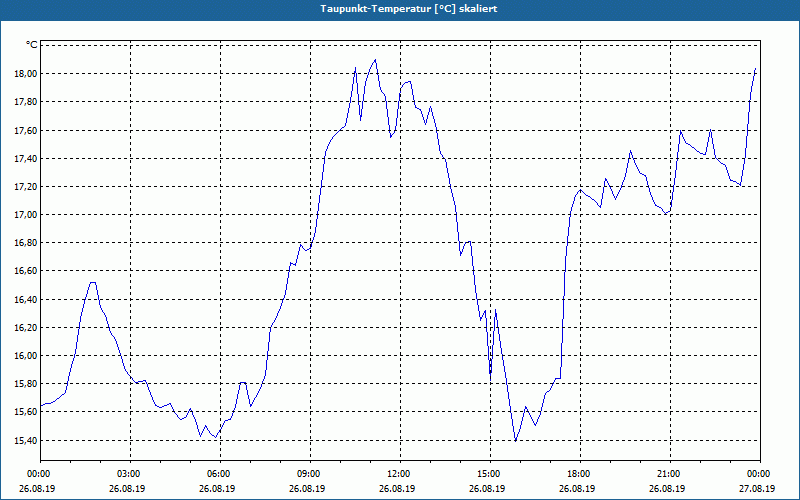The height and width of the screenshot is (500, 800).
Task: Select the 17,80 y-axis value
Action: pyautogui.click(x=27, y=102)
